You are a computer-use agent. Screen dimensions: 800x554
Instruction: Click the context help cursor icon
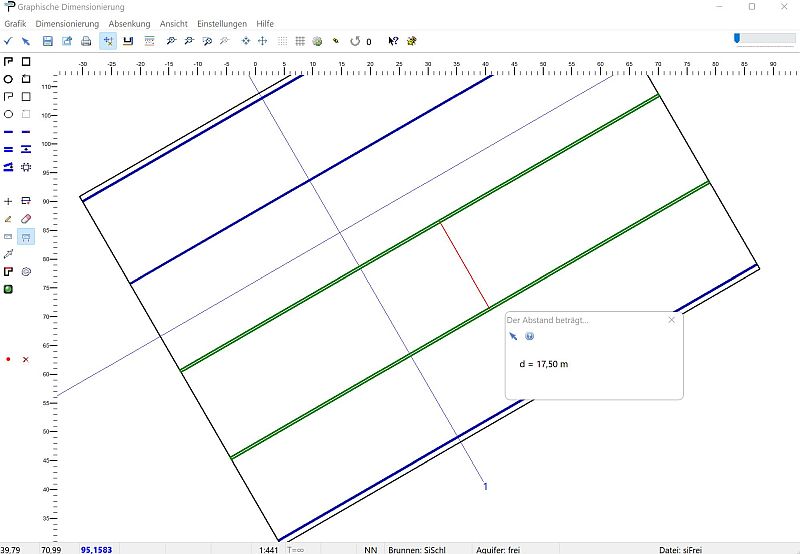pyautogui.click(x=393, y=41)
